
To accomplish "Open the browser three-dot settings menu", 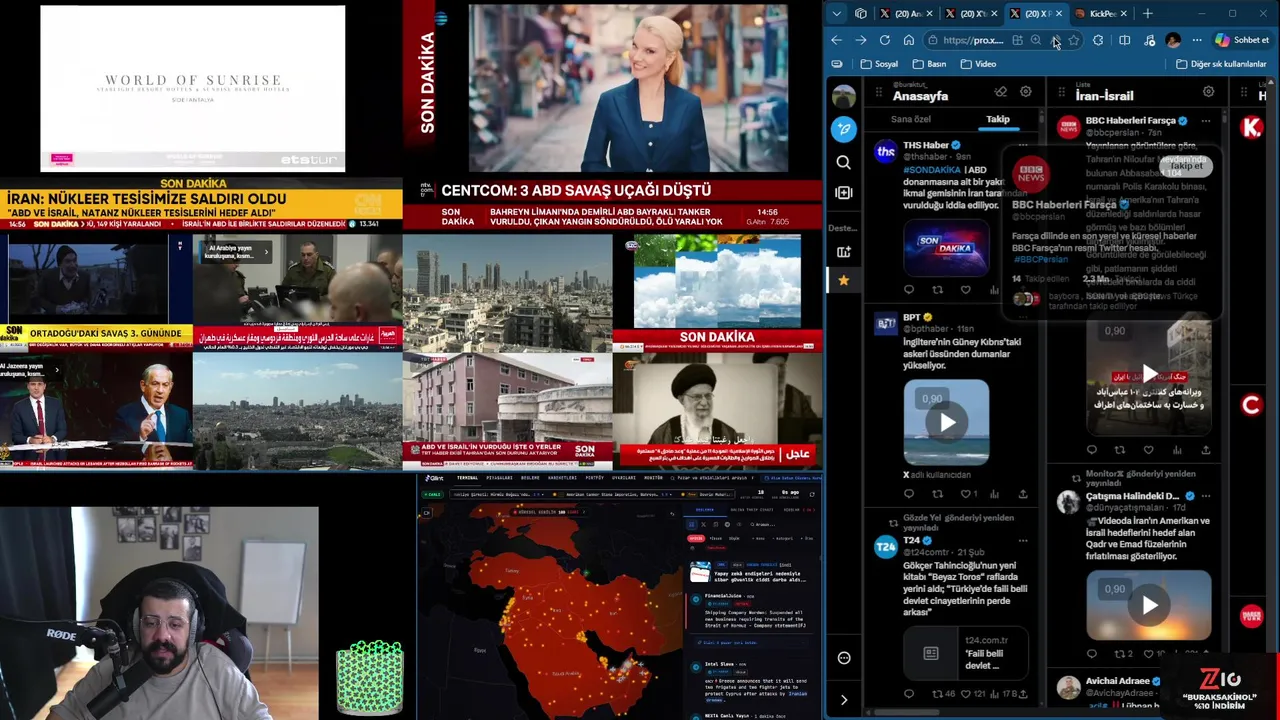I will [x=1197, y=40].
